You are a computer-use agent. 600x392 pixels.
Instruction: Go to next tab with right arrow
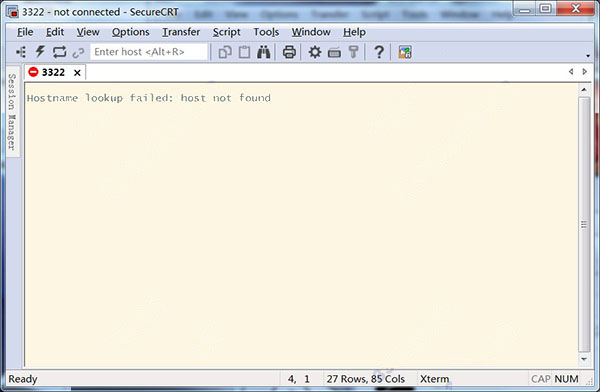tap(584, 72)
